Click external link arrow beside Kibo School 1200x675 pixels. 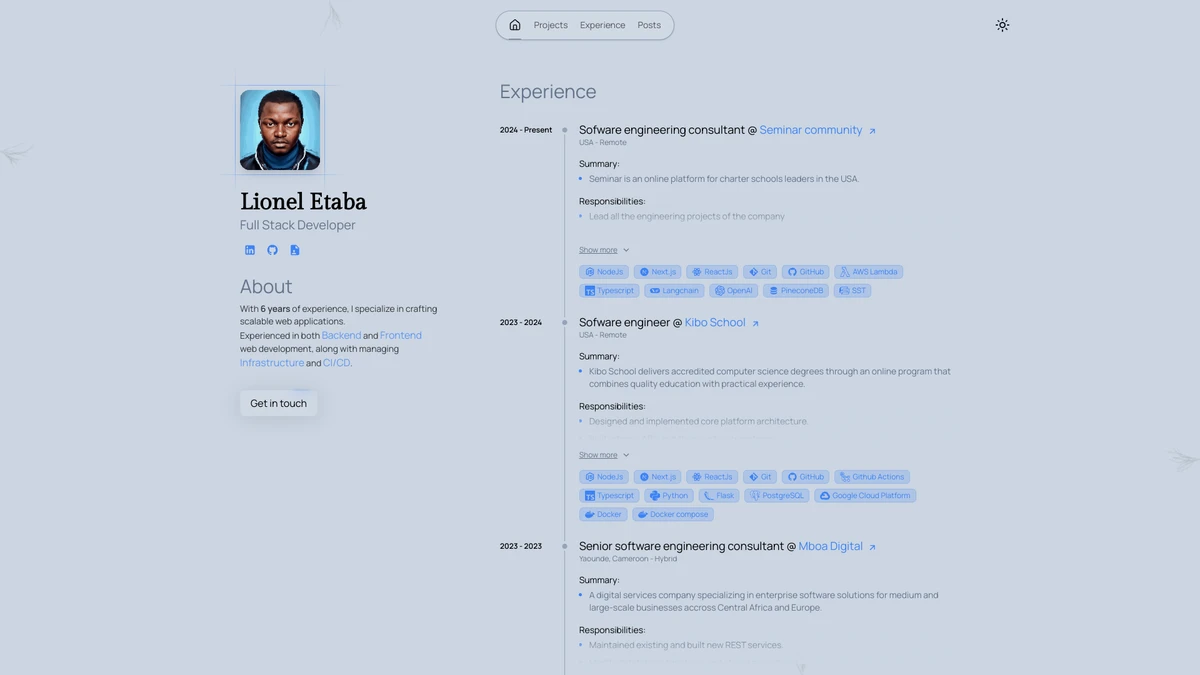pos(755,323)
